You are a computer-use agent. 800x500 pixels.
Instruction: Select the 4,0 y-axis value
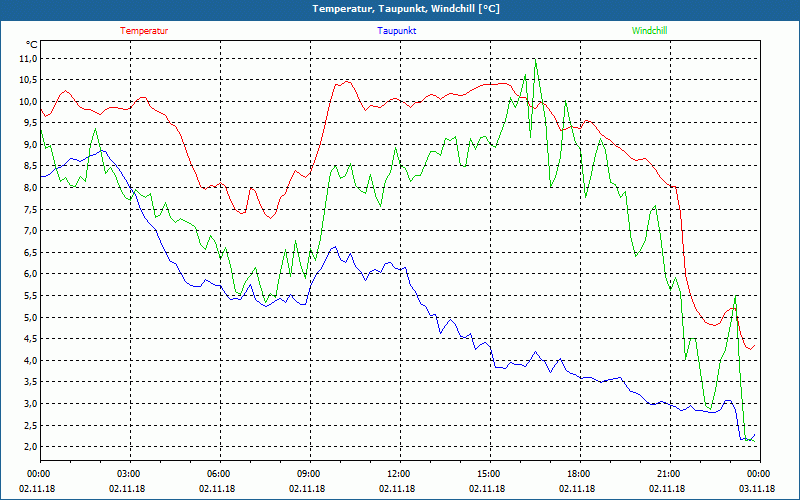pyautogui.click(x=30, y=361)
